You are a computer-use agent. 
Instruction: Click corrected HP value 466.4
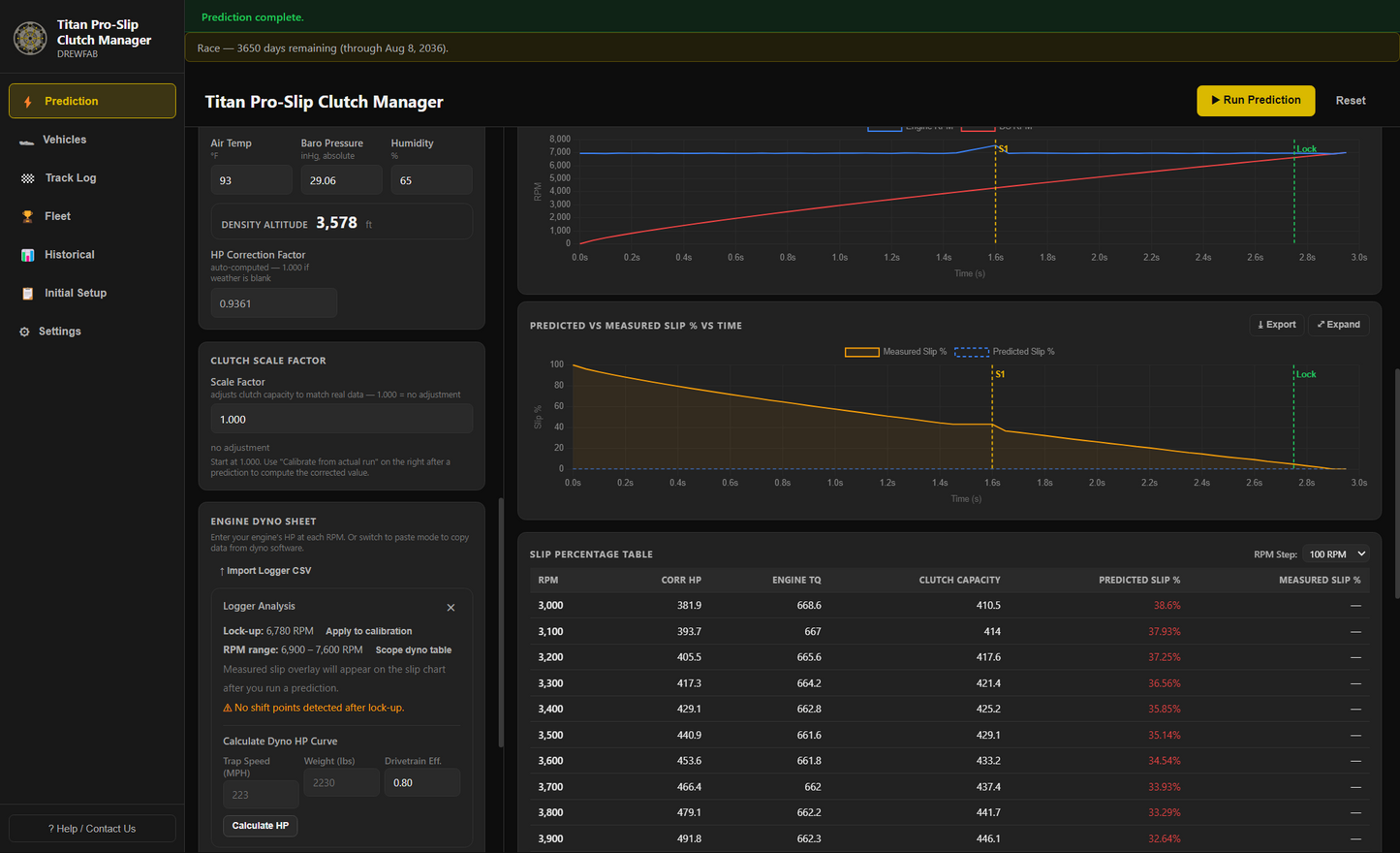point(689,787)
